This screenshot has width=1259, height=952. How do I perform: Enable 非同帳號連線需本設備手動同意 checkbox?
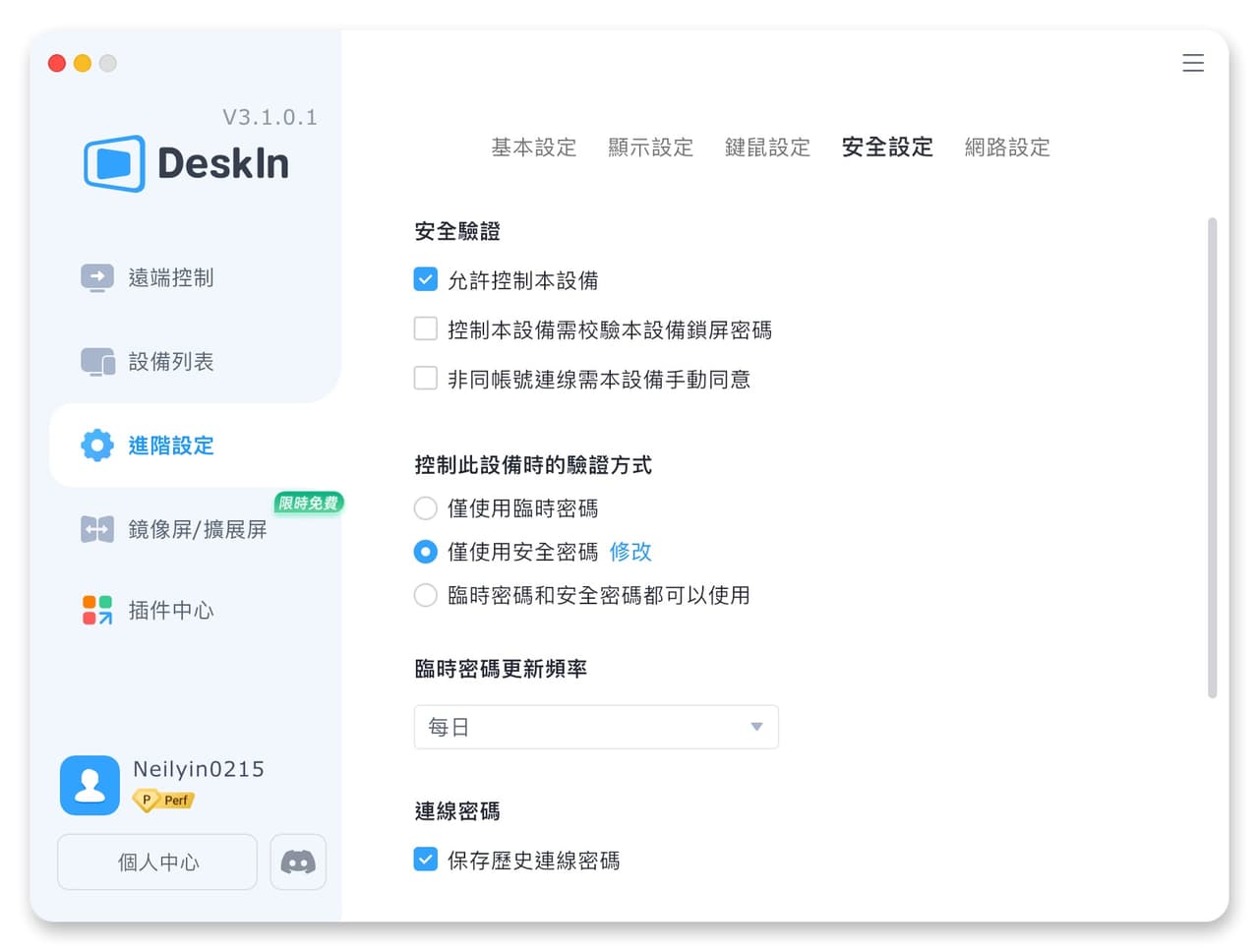click(426, 378)
